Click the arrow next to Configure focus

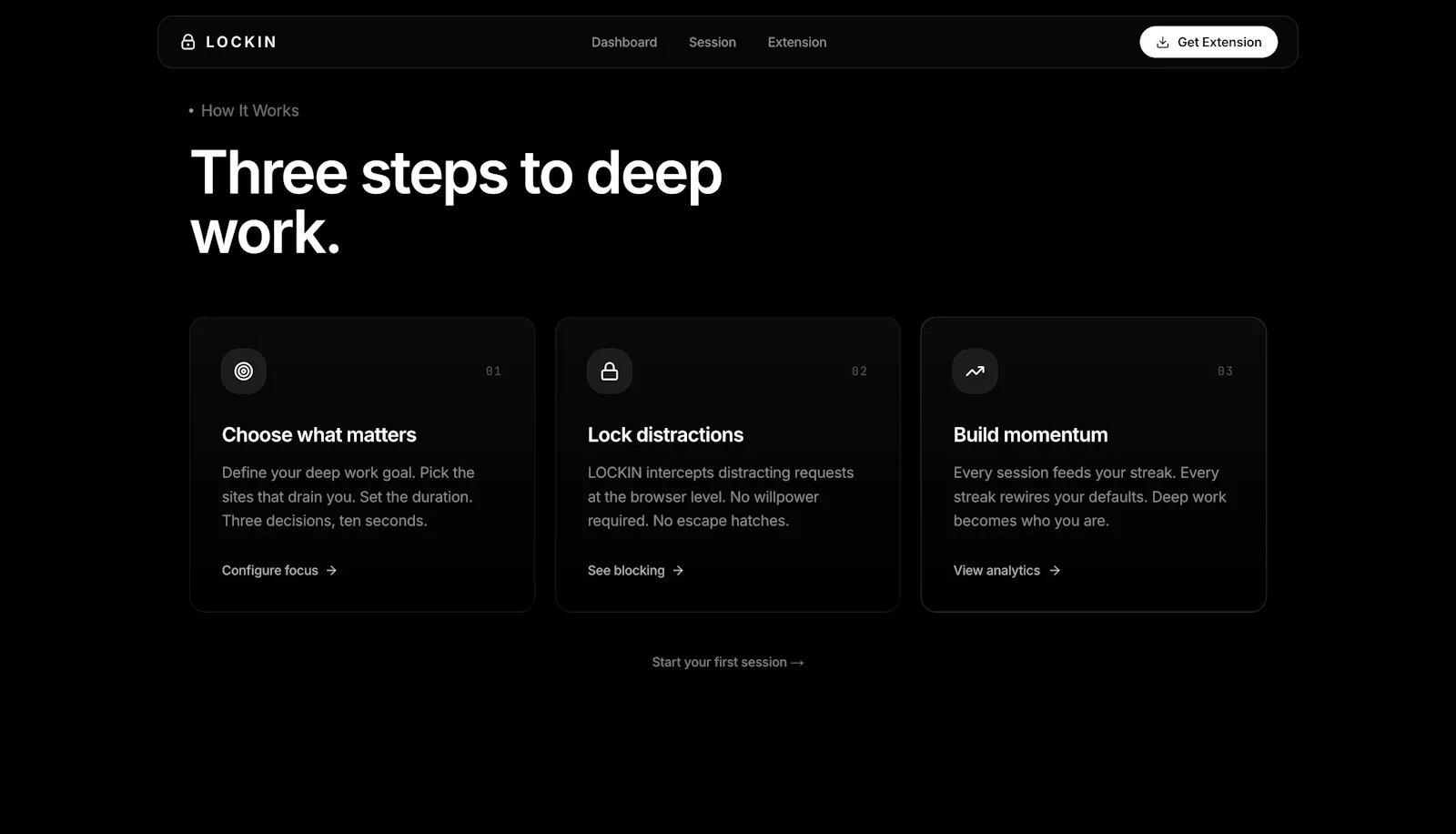tap(331, 570)
